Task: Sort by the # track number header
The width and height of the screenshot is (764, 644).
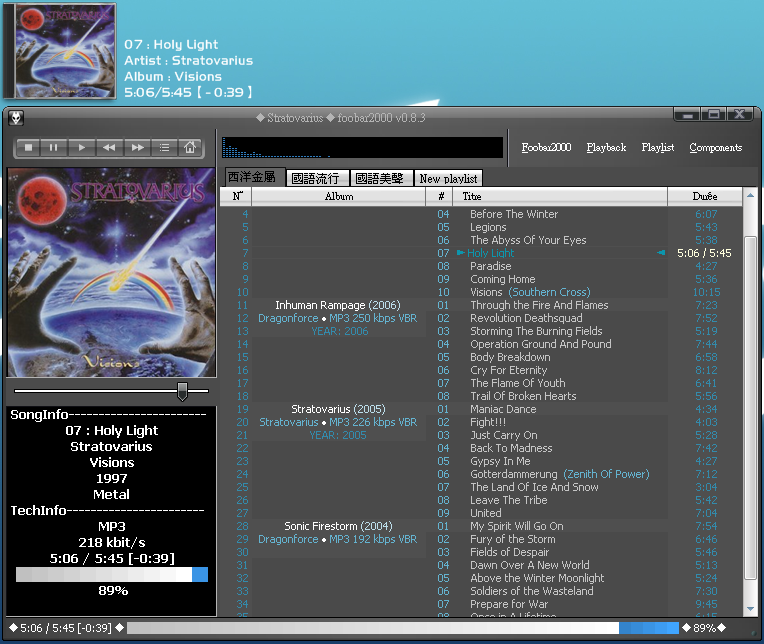Action: [440, 196]
